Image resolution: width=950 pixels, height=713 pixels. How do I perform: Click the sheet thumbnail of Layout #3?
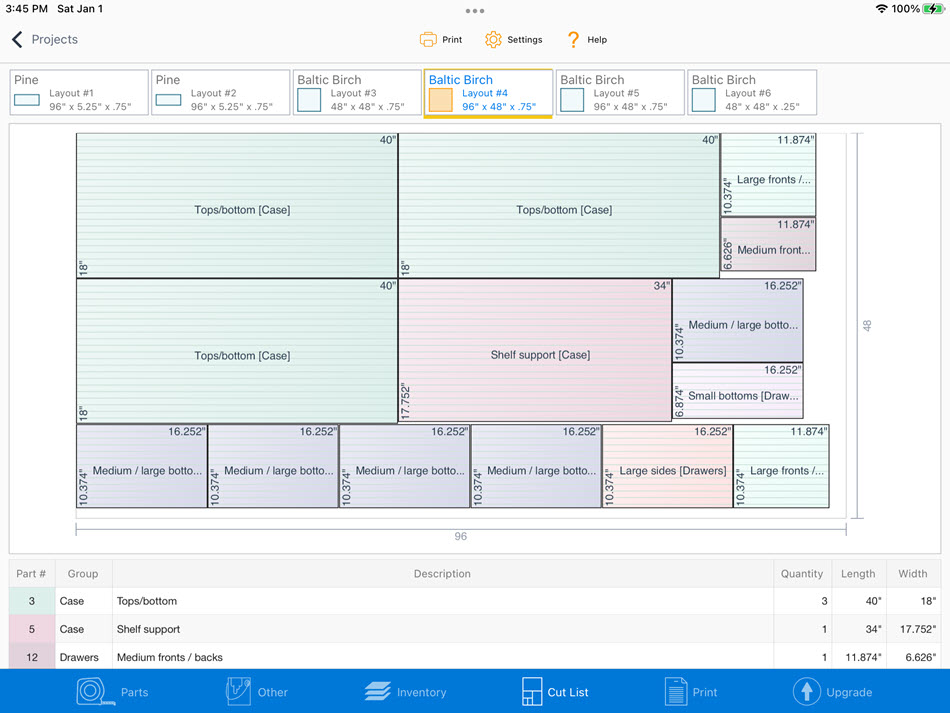(309, 100)
